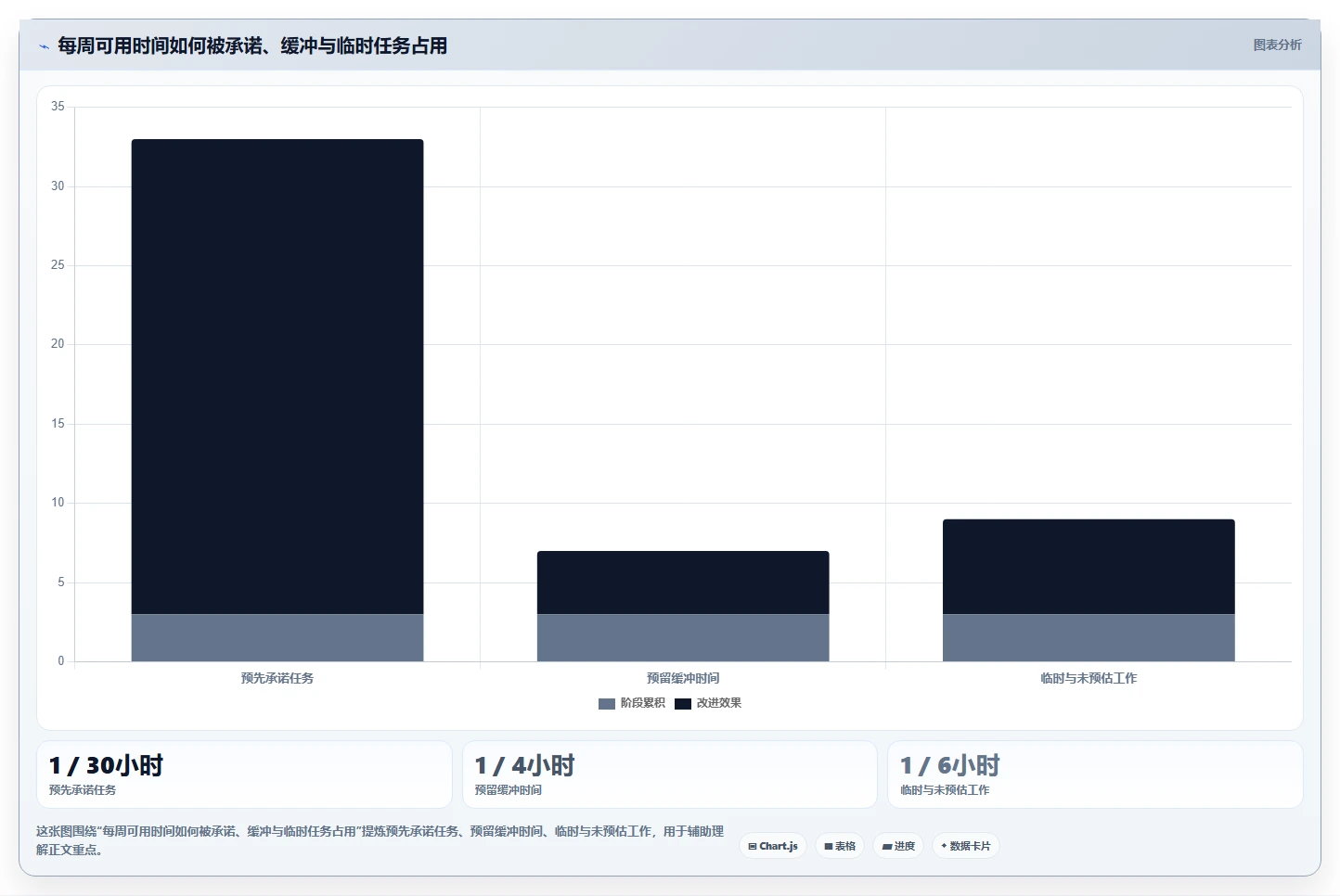The image size is (1340, 896).
Task: Click the blue icon beside the chart title
Action: [44, 46]
